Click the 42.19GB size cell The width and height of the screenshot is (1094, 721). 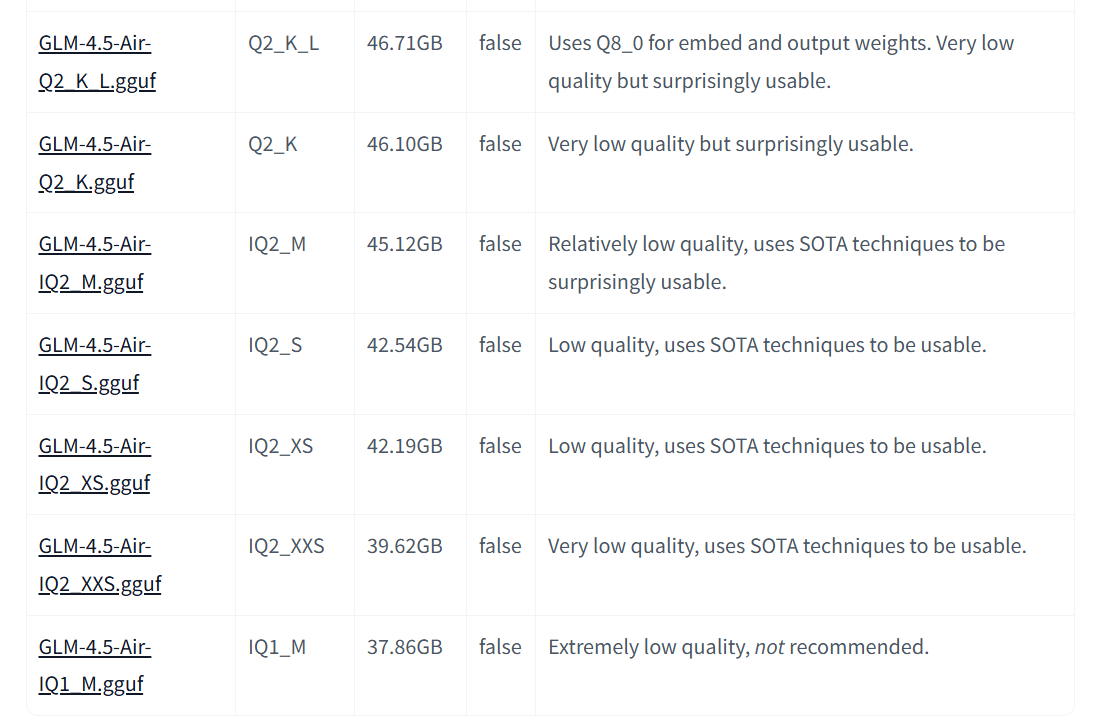pyautogui.click(x=404, y=446)
